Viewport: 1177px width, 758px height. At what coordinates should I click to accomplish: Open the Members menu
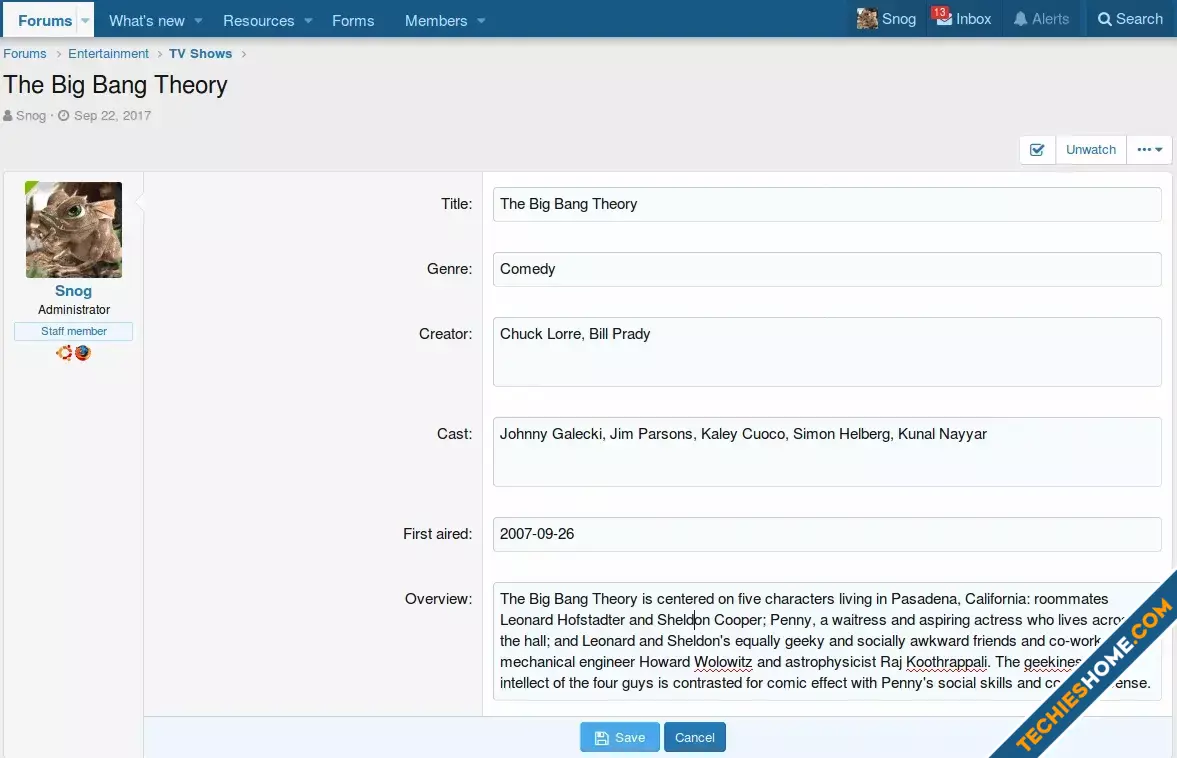click(435, 20)
